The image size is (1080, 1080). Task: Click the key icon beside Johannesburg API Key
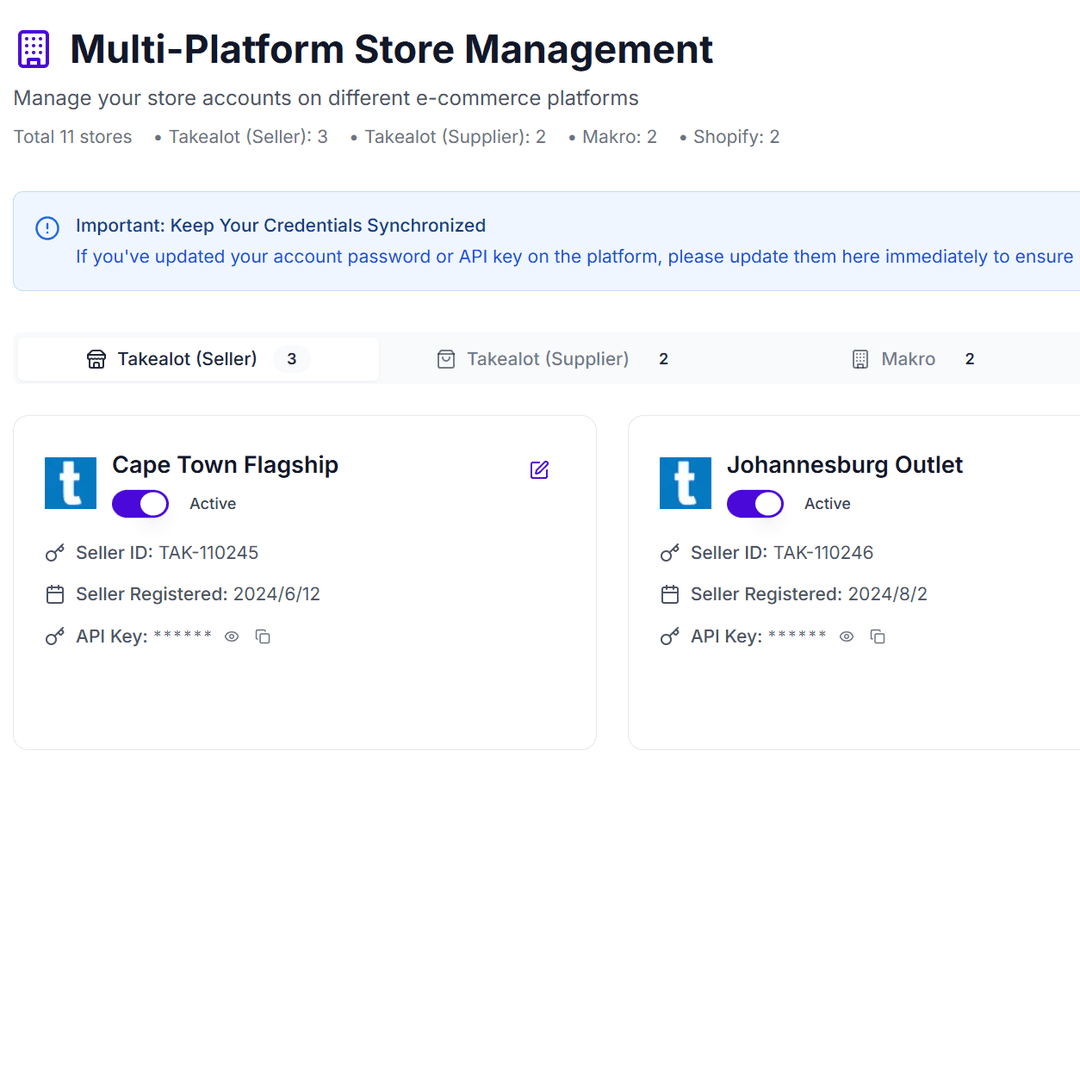pyautogui.click(x=670, y=636)
